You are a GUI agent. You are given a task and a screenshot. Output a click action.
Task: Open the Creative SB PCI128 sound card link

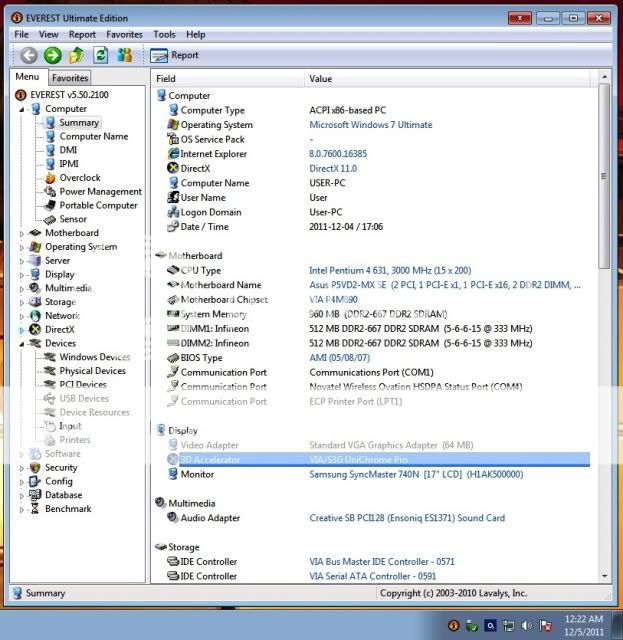(x=407, y=518)
